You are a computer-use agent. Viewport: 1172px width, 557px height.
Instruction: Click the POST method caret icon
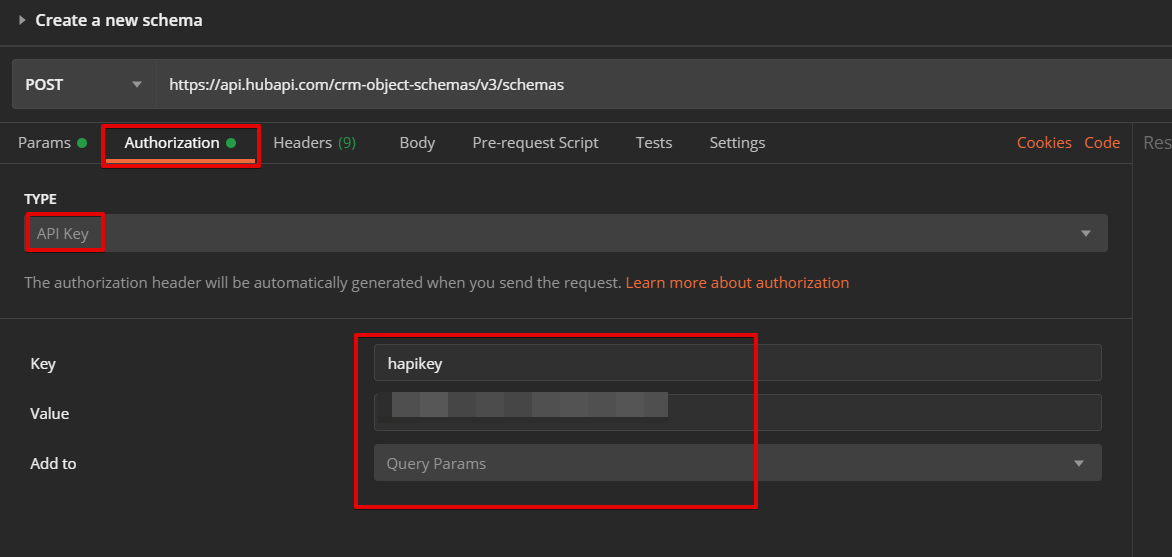(137, 85)
